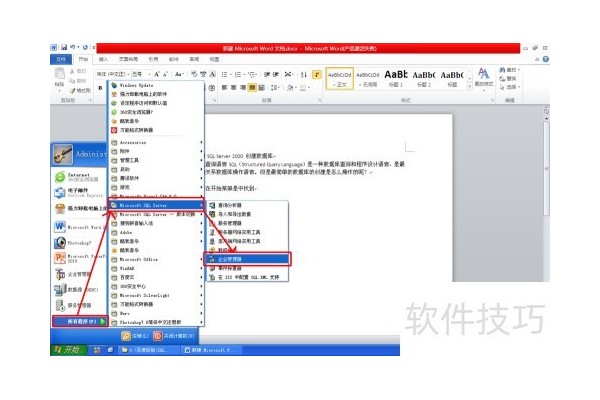The height and width of the screenshot is (400, 600).
Task: Click the Format Painter brush icon
Action: coord(72,91)
